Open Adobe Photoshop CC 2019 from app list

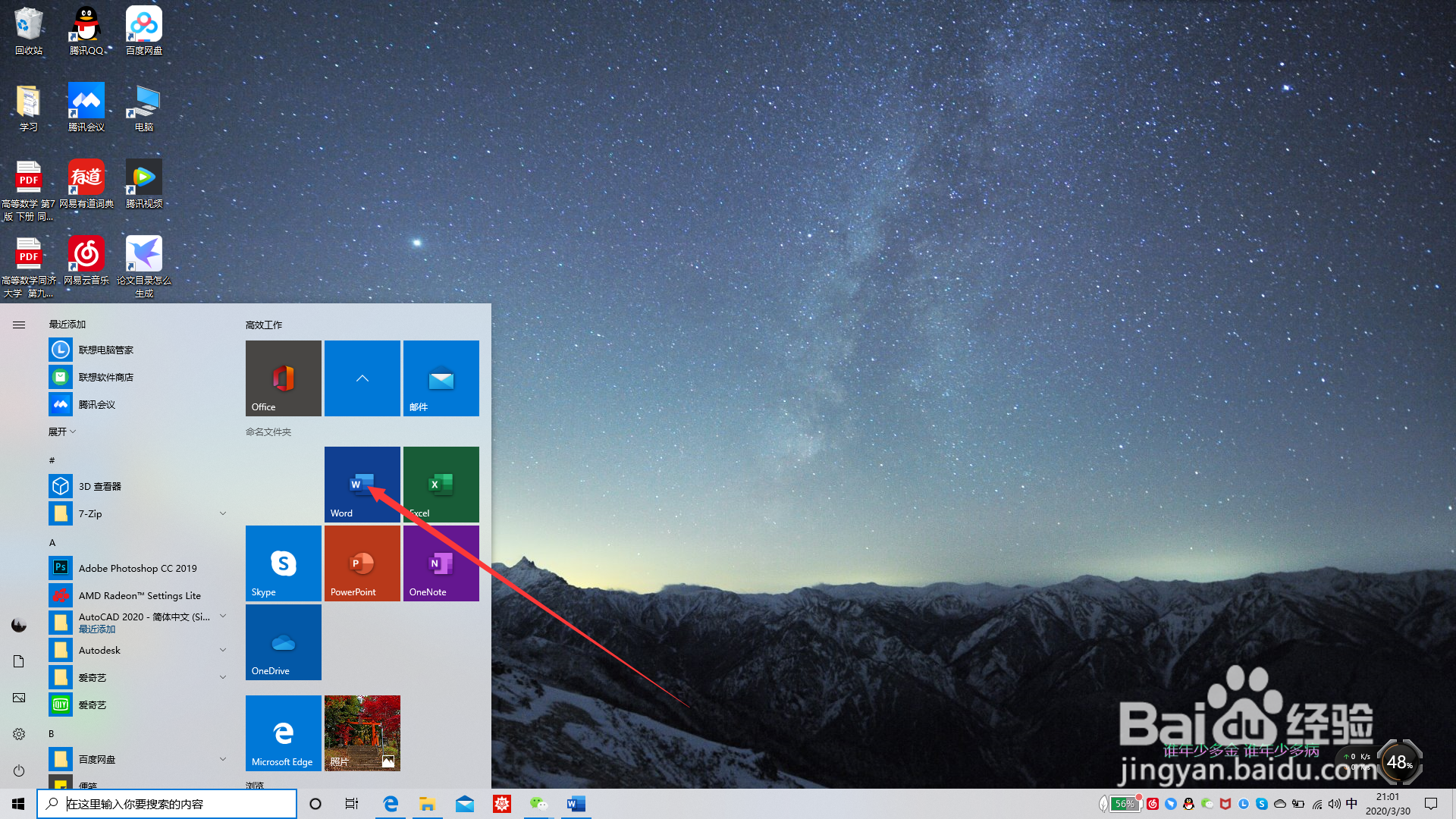(x=136, y=568)
